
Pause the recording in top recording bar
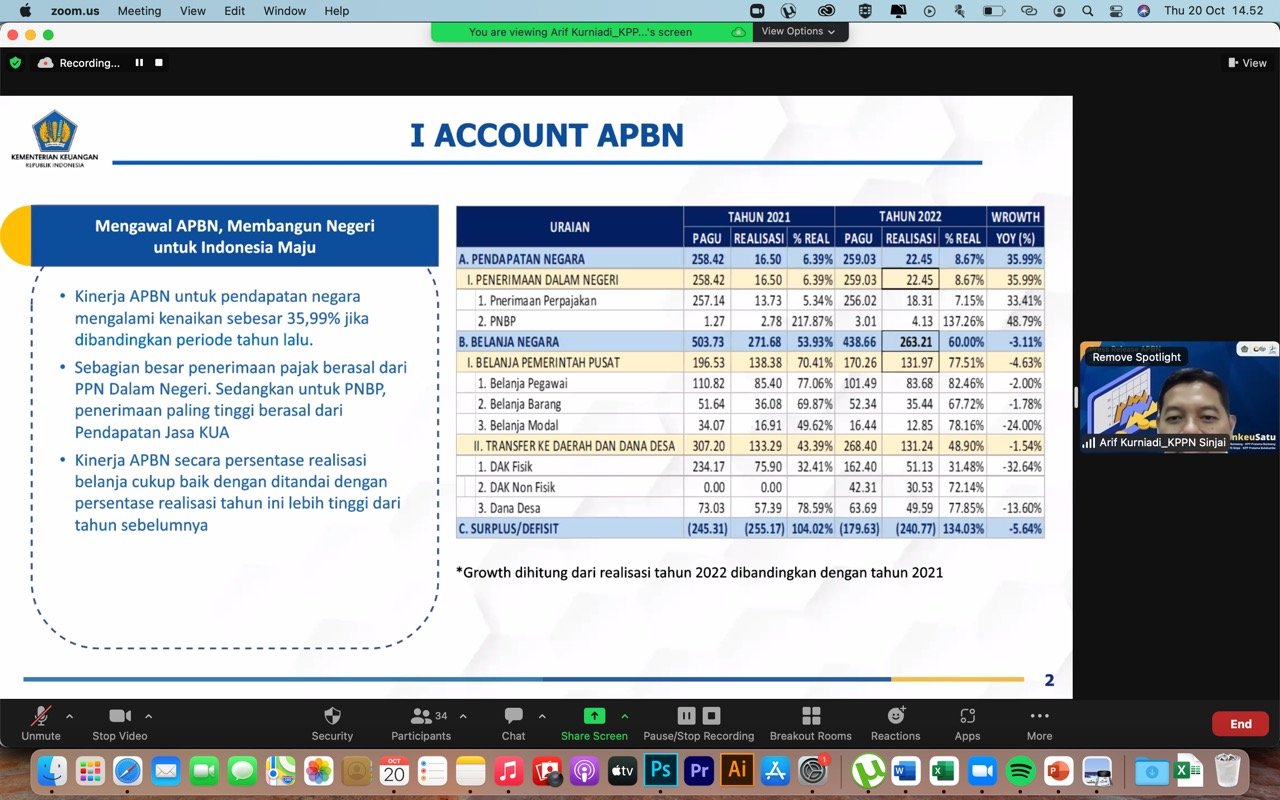[x=139, y=63]
